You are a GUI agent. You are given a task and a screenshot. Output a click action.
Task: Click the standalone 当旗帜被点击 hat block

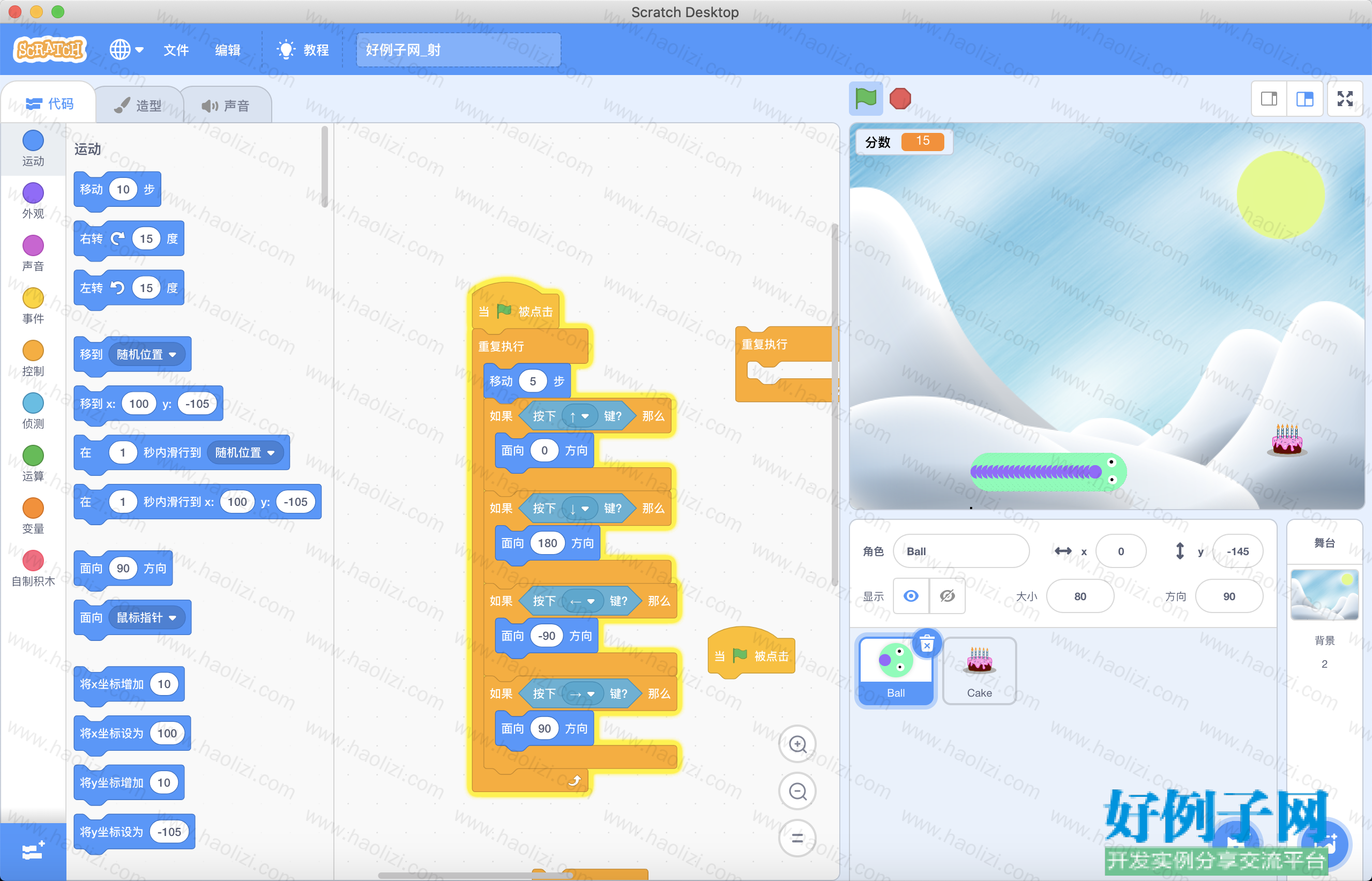(x=751, y=653)
